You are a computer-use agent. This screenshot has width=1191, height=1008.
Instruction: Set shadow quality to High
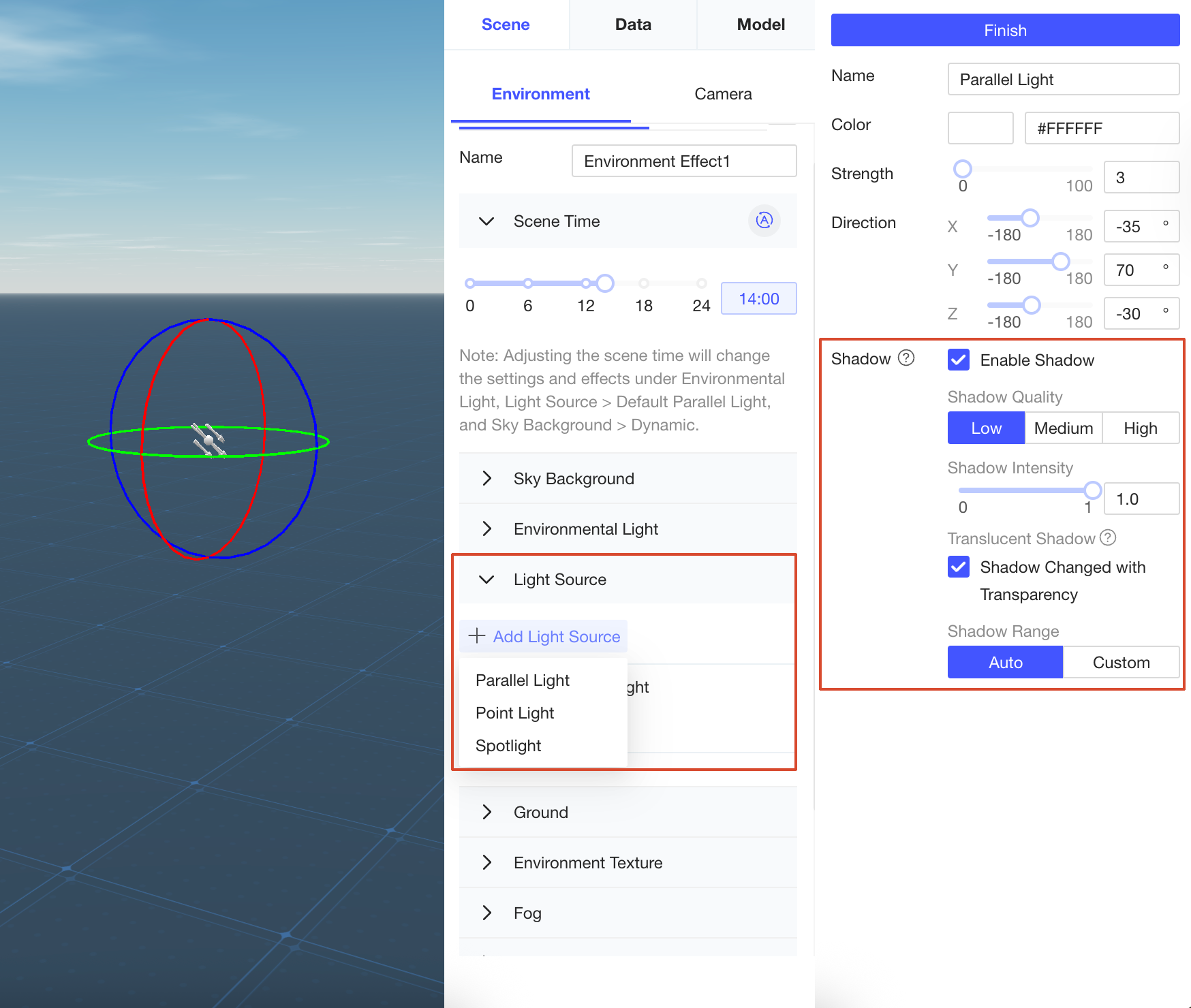tap(1141, 428)
